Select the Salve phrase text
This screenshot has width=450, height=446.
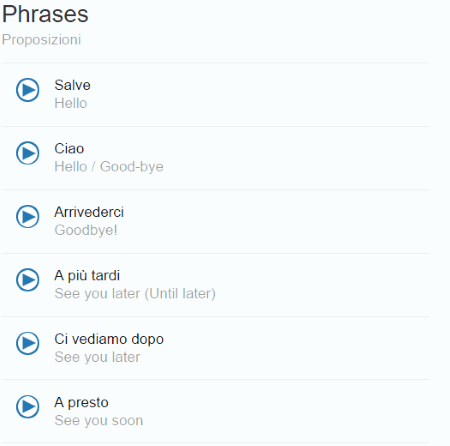[72, 85]
